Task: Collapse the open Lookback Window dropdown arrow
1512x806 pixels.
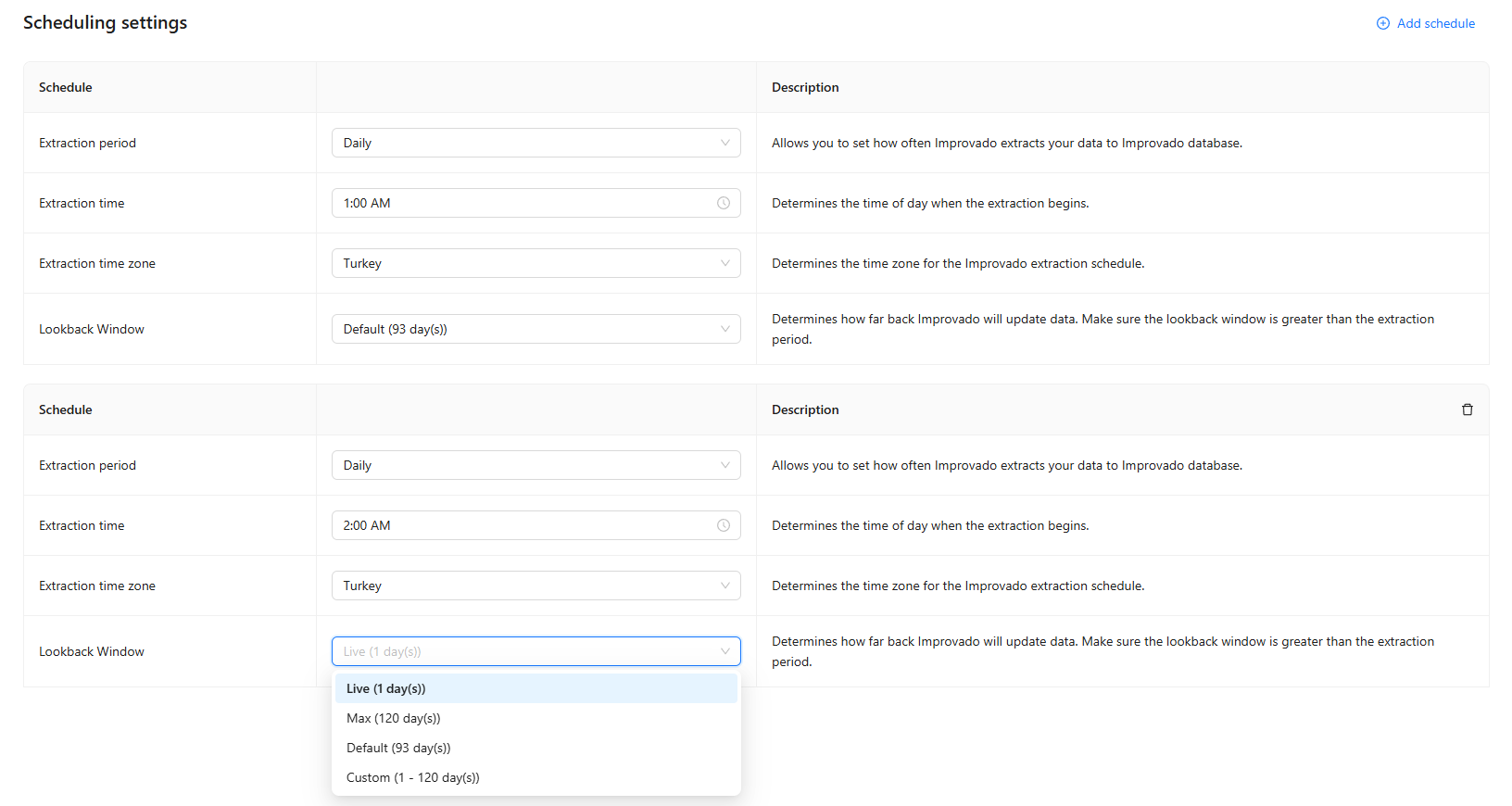Action: click(724, 651)
